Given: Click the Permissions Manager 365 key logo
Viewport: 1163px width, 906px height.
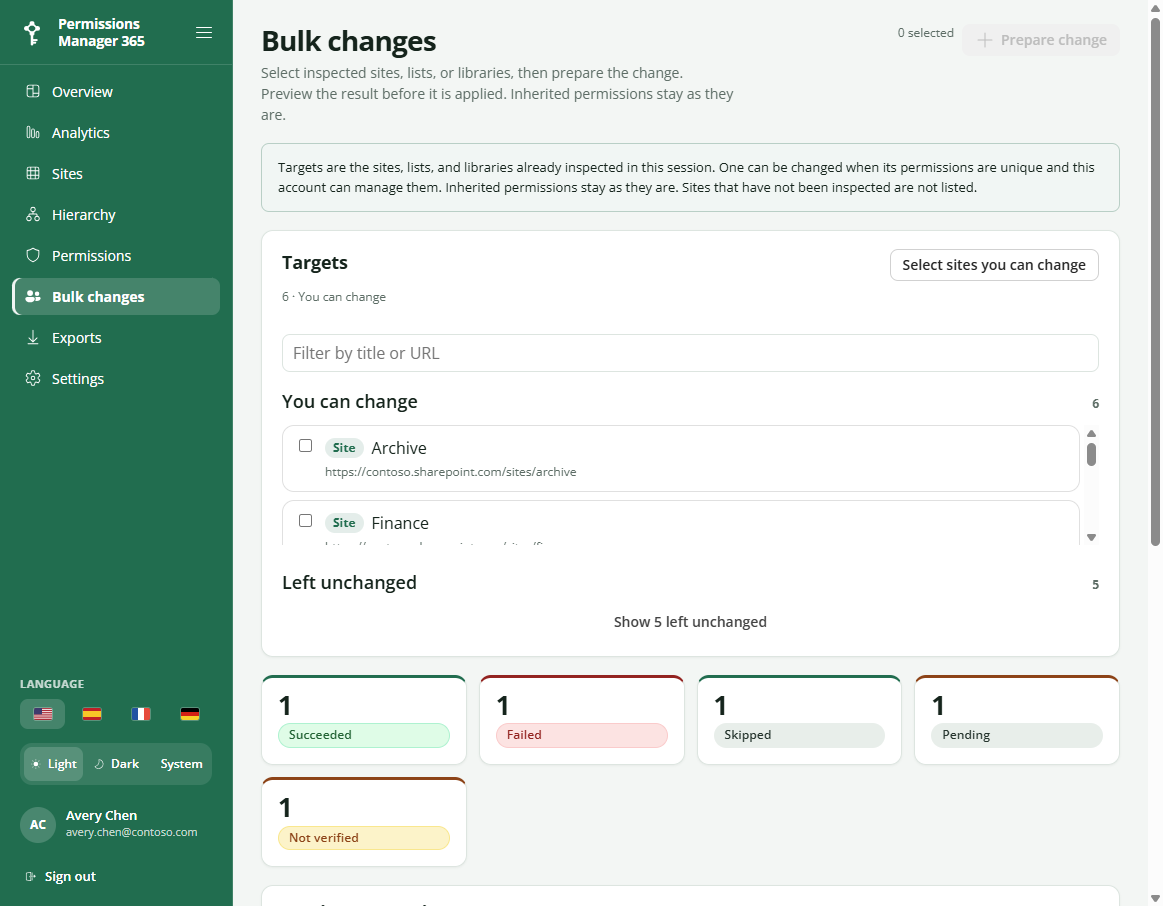Looking at the screenshot, I should [x=33, y=33].
